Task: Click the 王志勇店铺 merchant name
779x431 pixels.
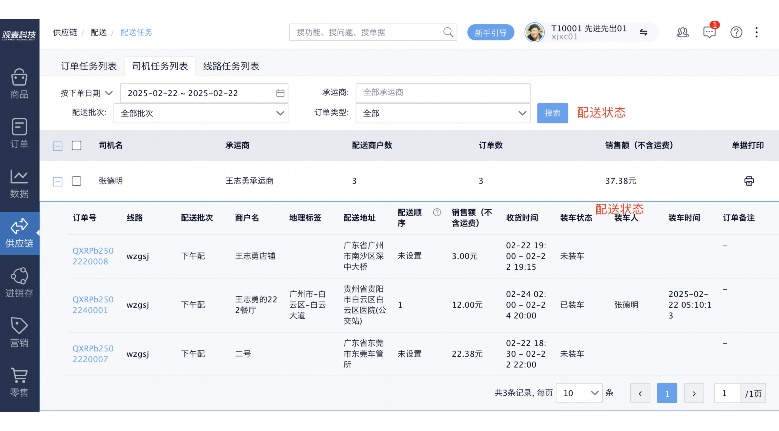Action: (255, 256)
